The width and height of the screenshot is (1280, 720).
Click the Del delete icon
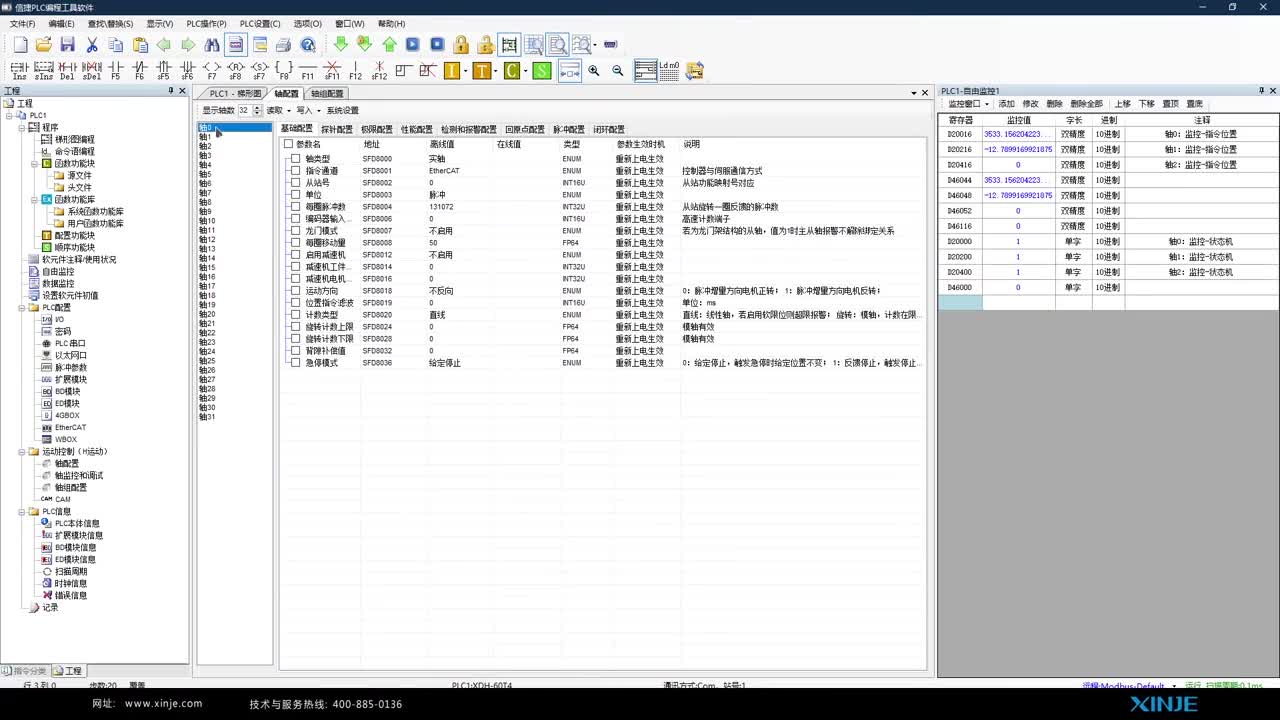click(x=67, y=70)
